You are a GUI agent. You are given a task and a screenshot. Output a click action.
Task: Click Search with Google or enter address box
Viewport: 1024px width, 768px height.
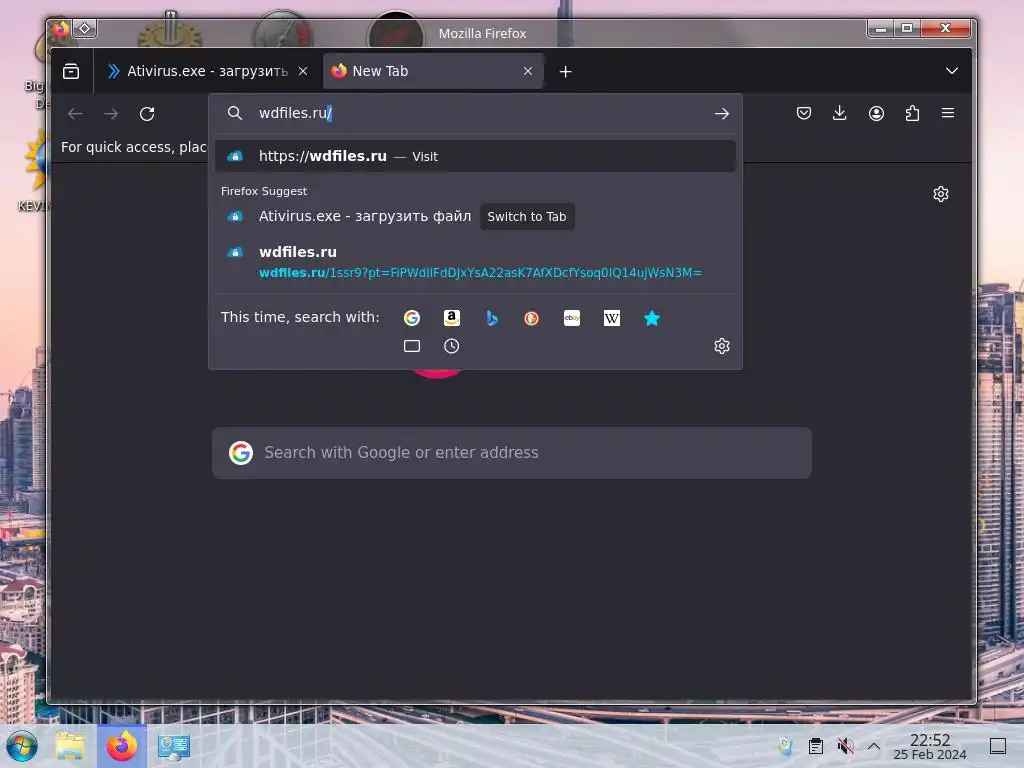click(512, 453)
